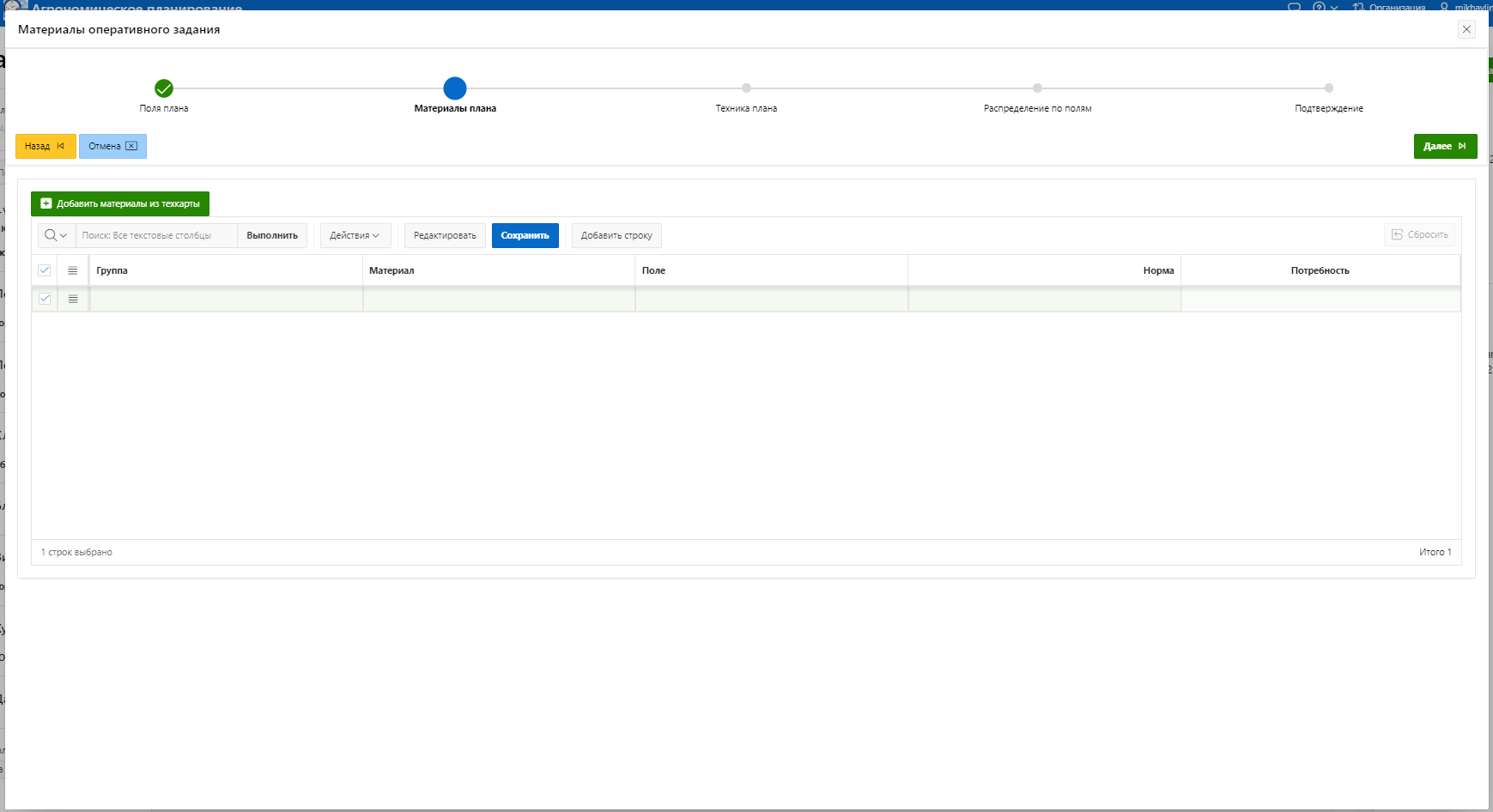Cancel with the 'Отмена' button
Viewport: 1493px width, 812px height.
click(x=112, y=146)
